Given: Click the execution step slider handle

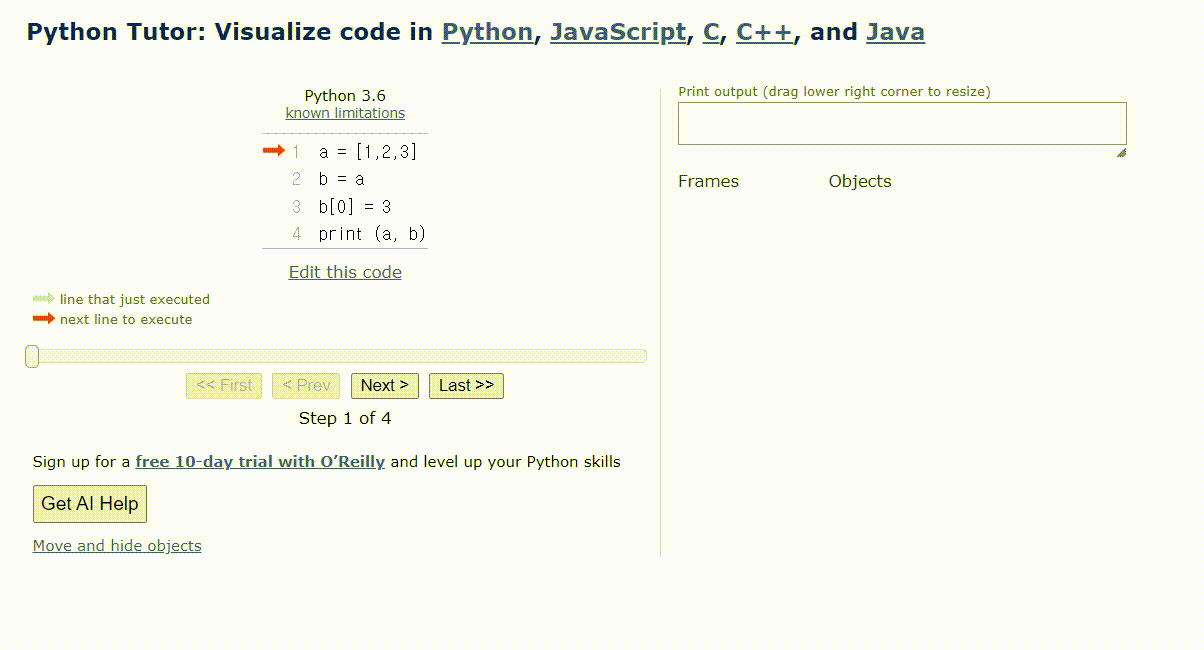Looking at the screenshot, I should pos(32,356).
